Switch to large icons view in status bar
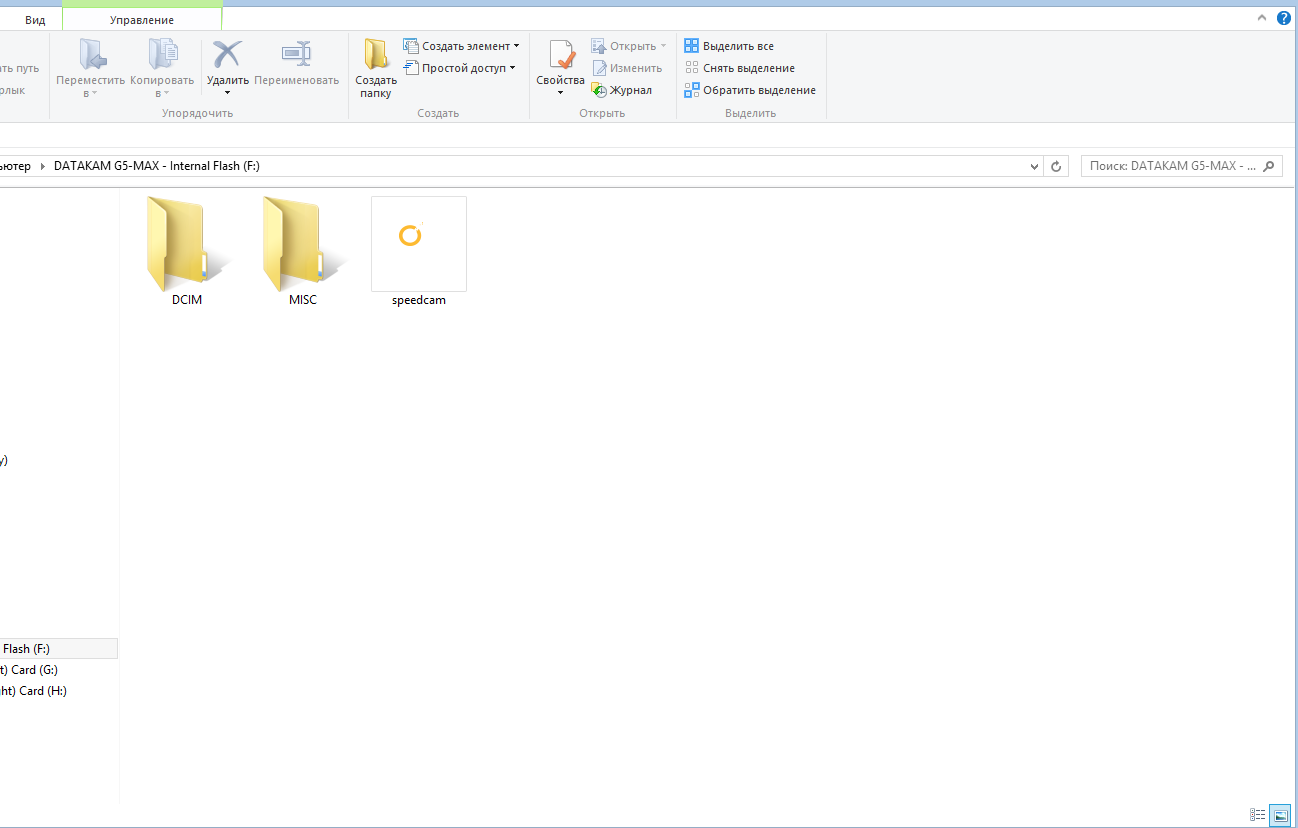1298x828 pixels. [1280, 815]
